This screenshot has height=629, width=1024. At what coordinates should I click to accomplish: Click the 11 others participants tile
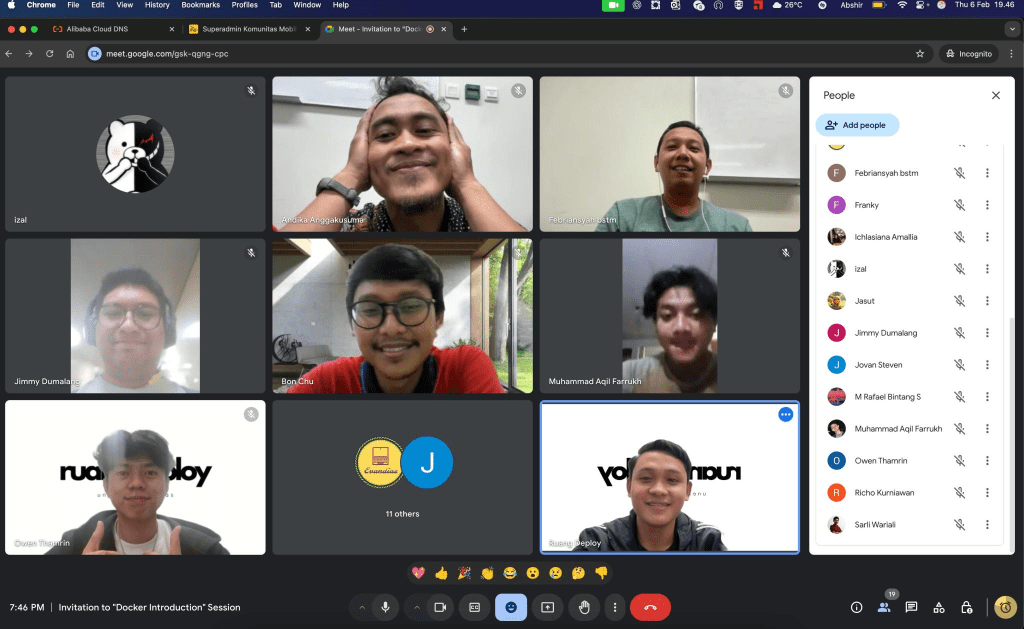point(402,477)
